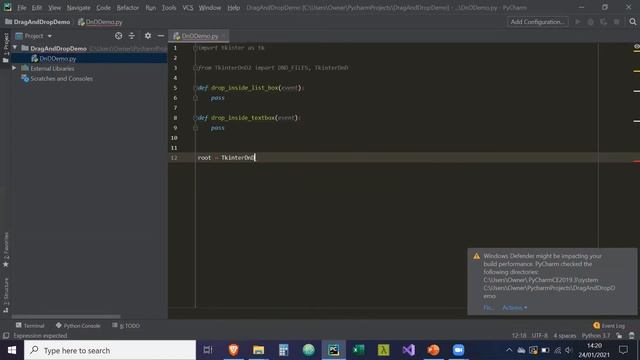This screenshot has height=360, width=640.
Task: Open the Edit menu
Action: point(37,8)
